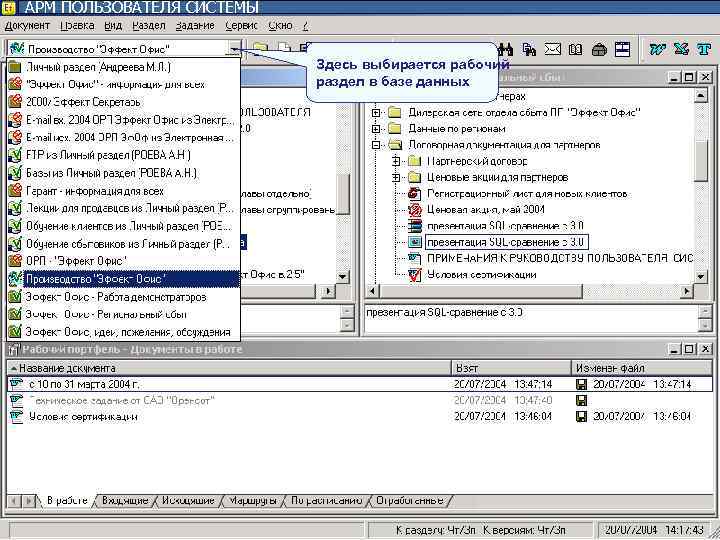This screenshot has width=720, height=540.
Task: Choose 'Эффект Офис - Региональный сбыт' list entry
Action: tap(123, 315)
